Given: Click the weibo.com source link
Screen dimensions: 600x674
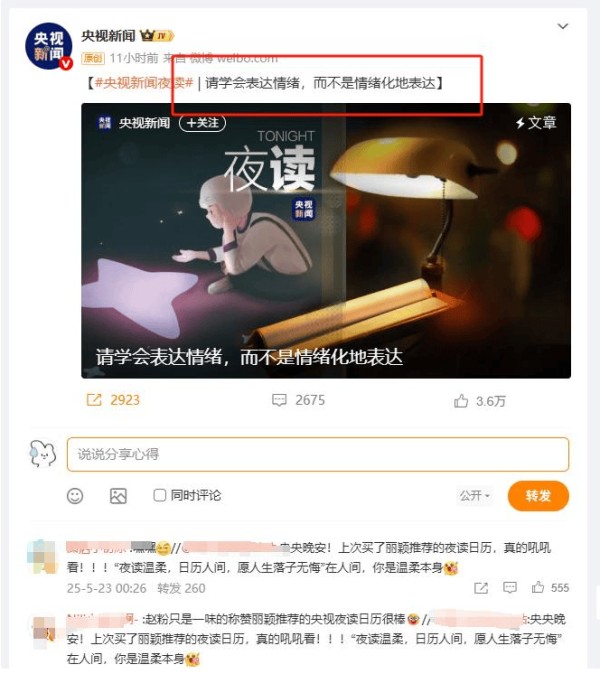Looking at the screenshot, I should [x=247, y=58].
